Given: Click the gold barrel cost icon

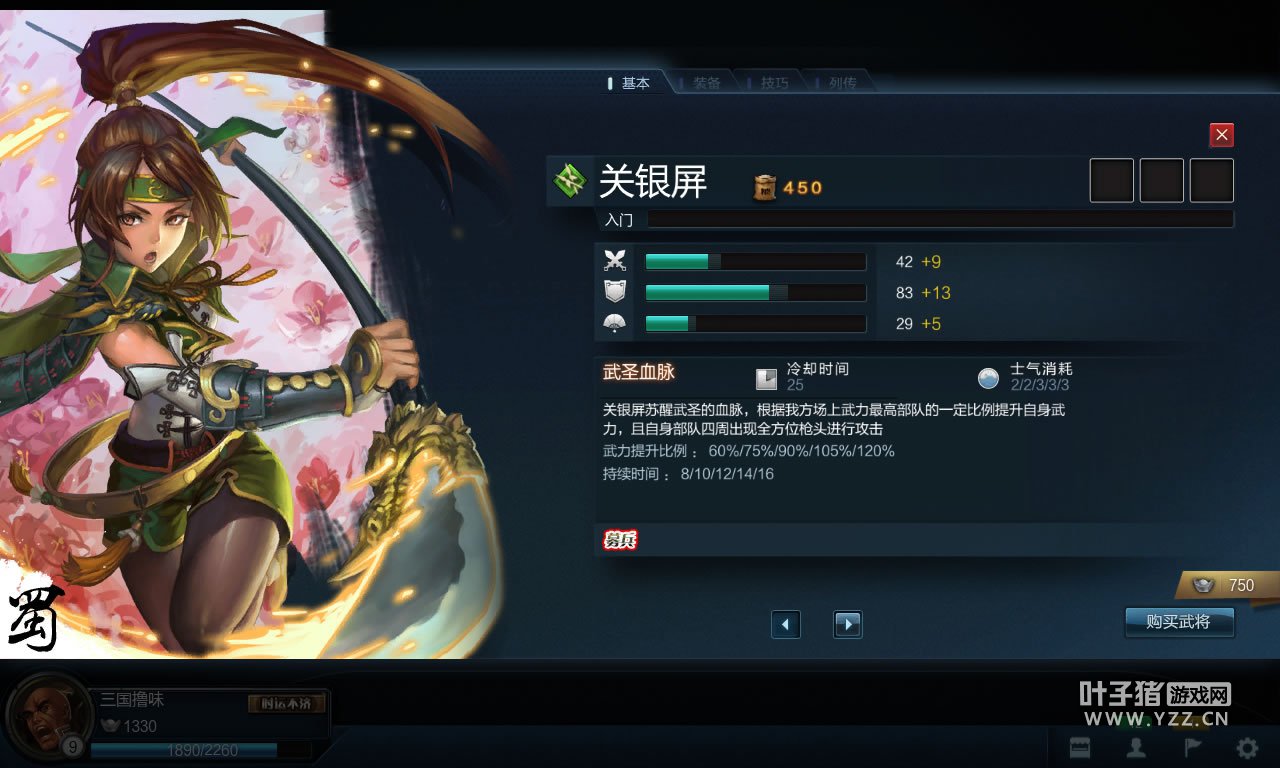Looking at the screenshot, I should (x=765, y=187).
